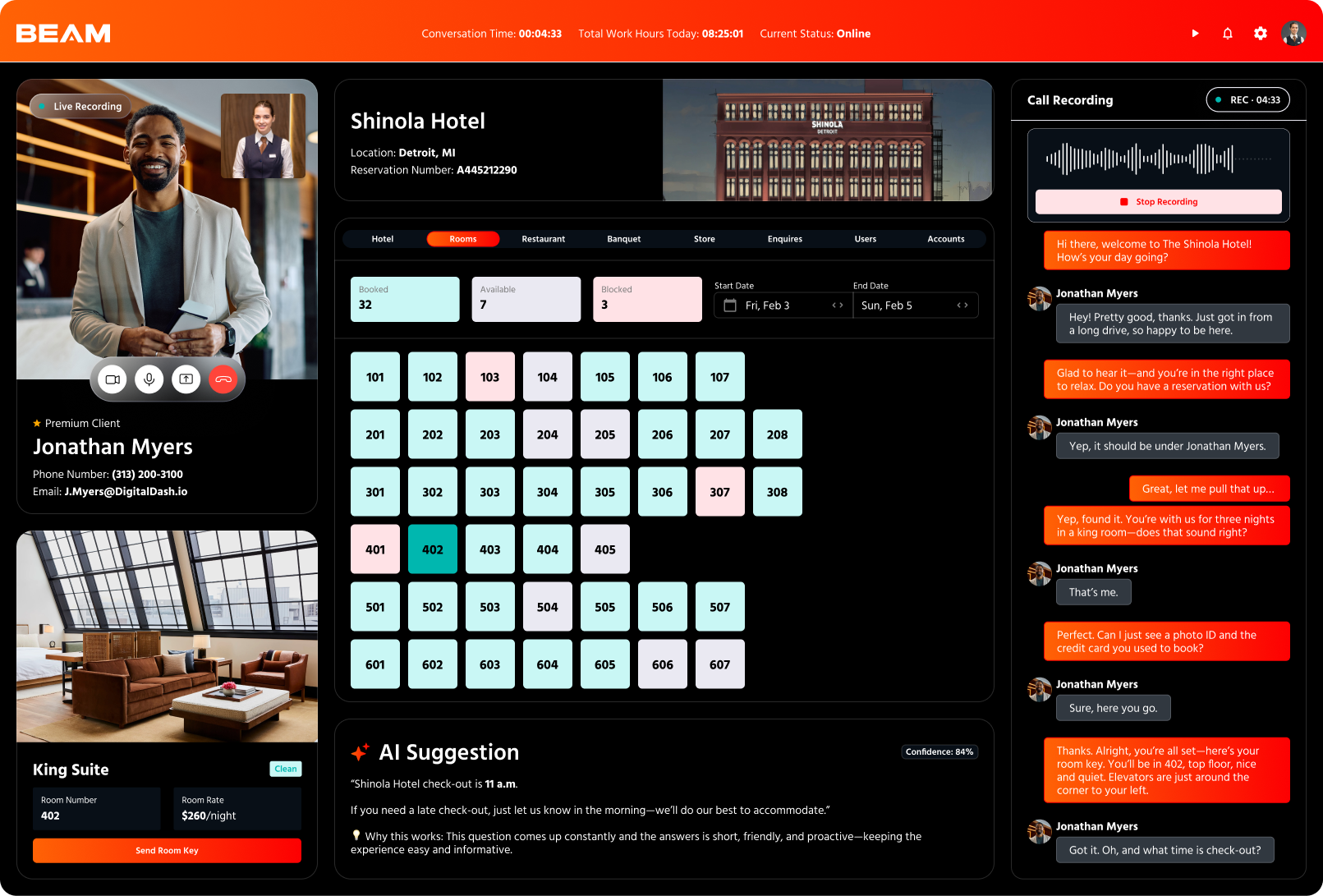Open the End Date field Sun, Feb 5
Image resolution: width=1323 pixels, height=896 pixels.
[x=916, y=306]
